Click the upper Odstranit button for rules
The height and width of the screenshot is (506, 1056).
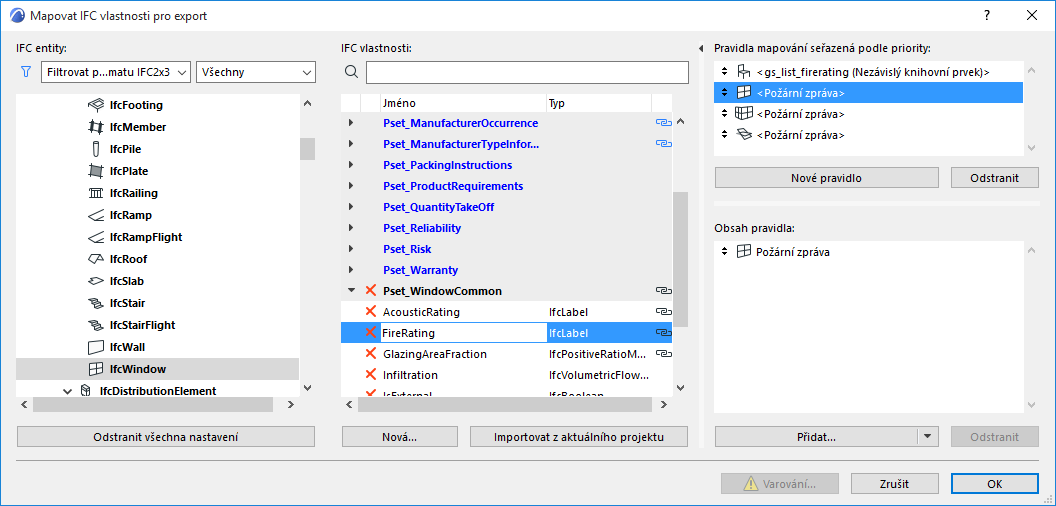(x=995, y=178)
